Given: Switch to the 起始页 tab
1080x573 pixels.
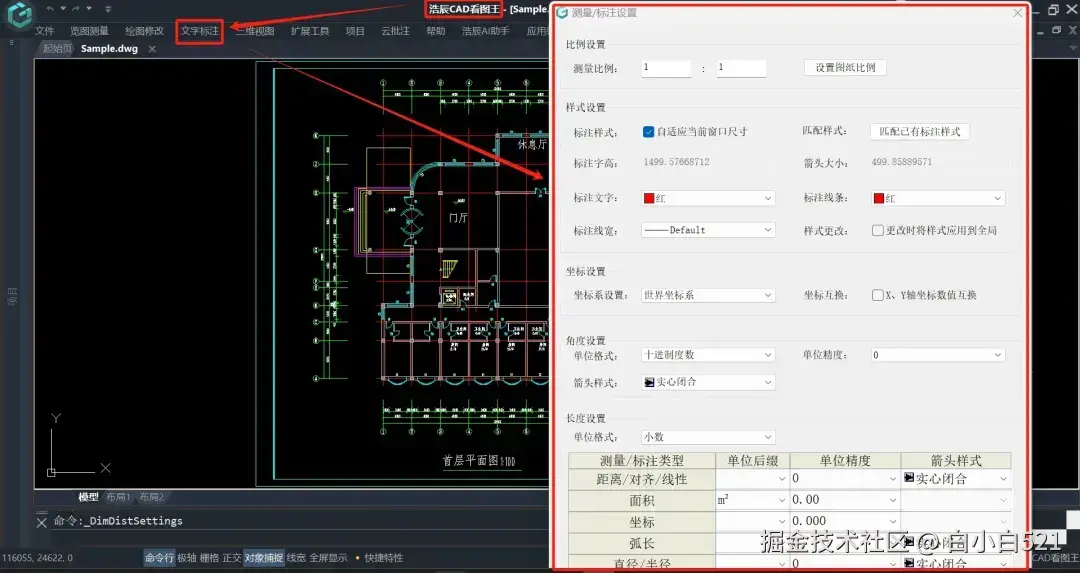Looking at the screenshot, I should point(57,49).
